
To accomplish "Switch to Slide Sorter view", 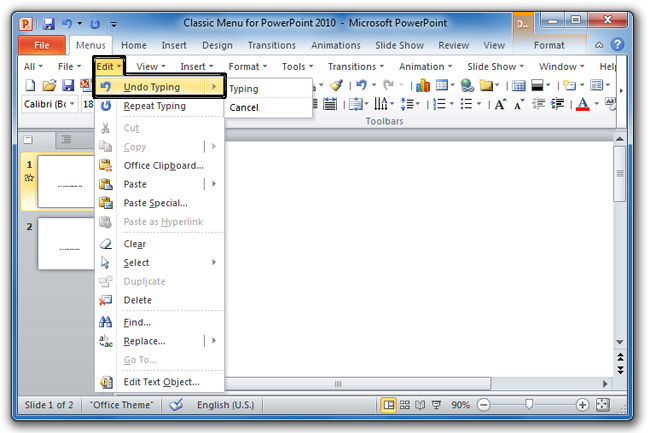I will [x=405, y=405].
